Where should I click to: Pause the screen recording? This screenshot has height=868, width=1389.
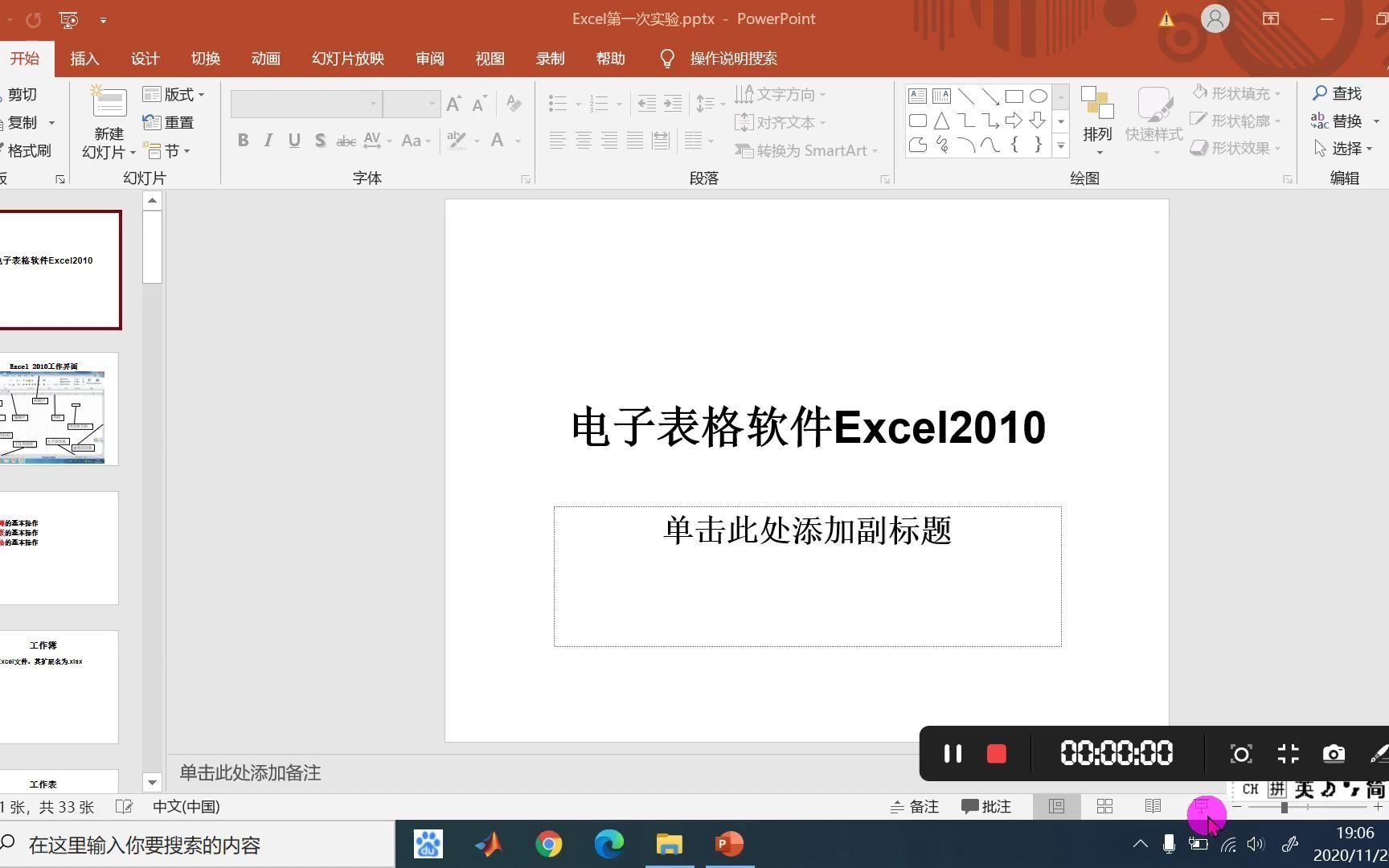point(952,753)
